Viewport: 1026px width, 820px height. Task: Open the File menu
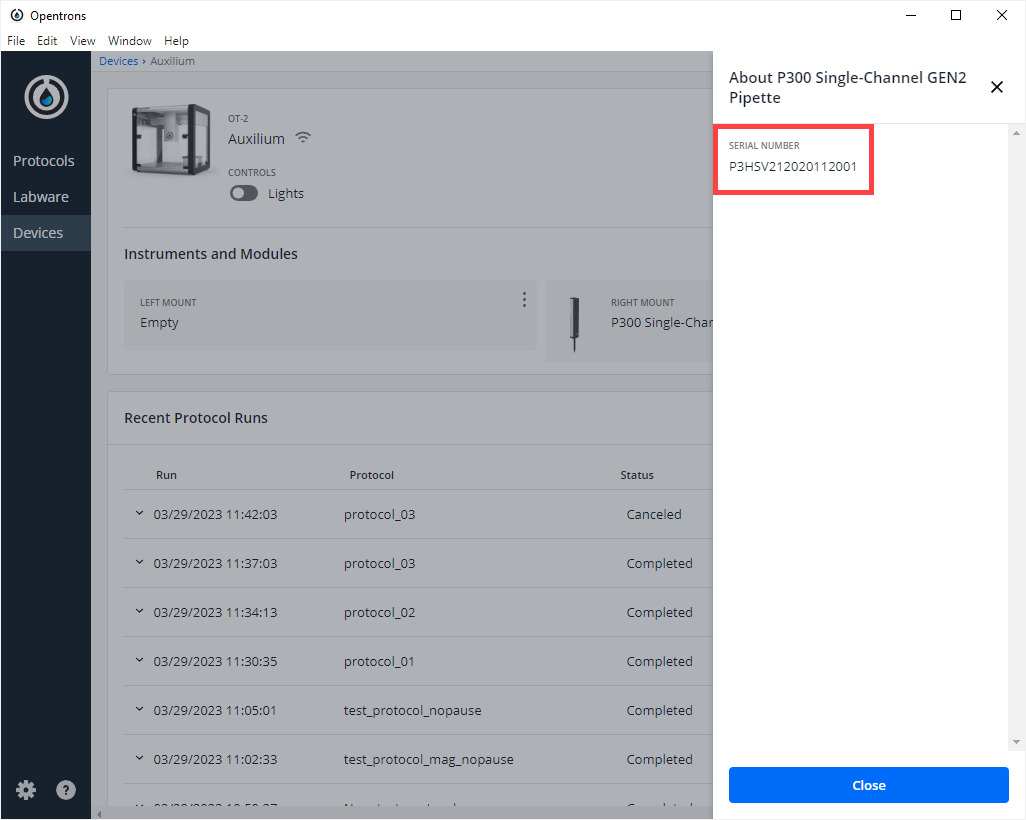[x=16, y=41]
